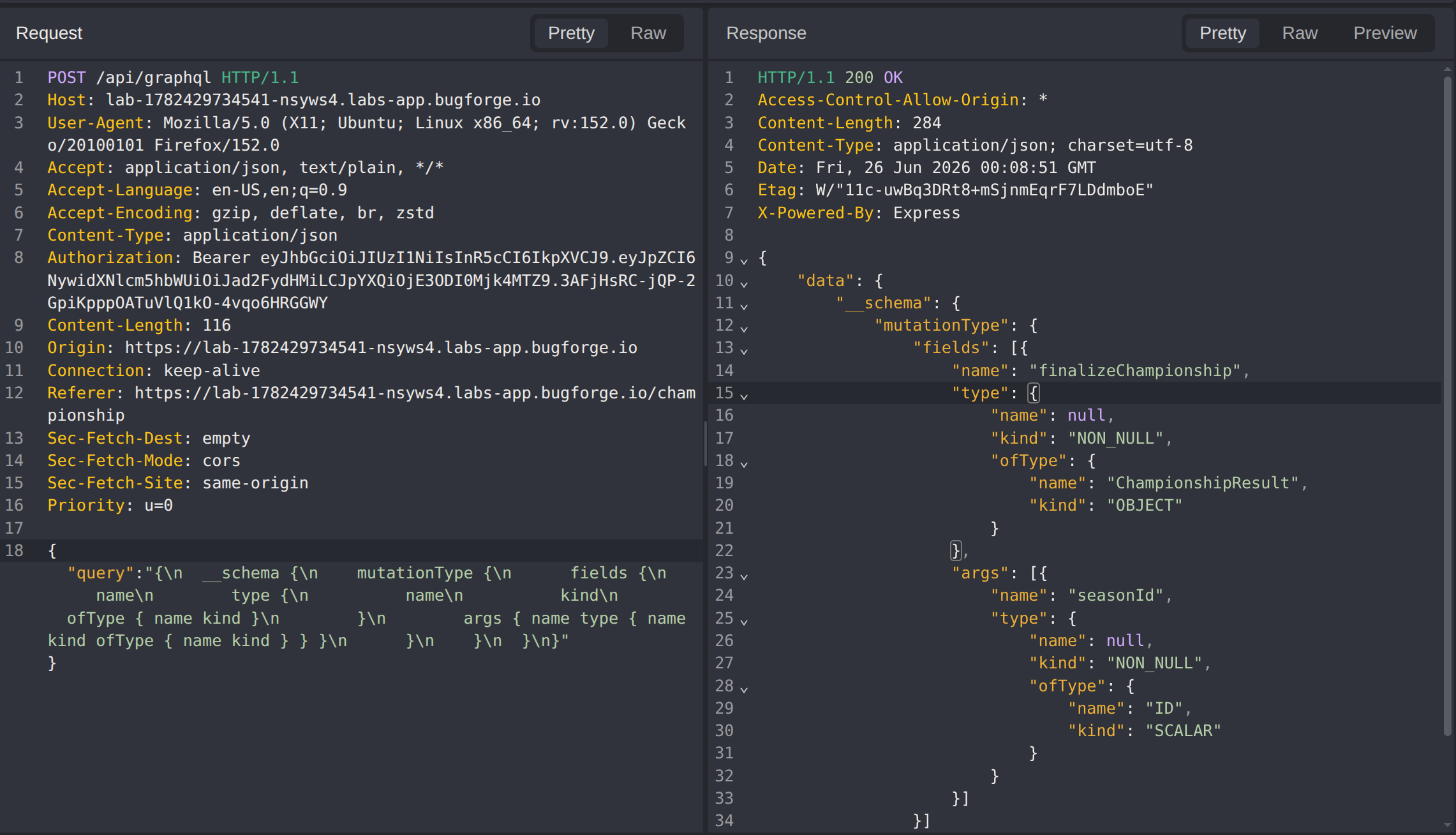
Task: Click the "OBJECT" kind value
Action: pyautogui.click(x=1145, y=506)
